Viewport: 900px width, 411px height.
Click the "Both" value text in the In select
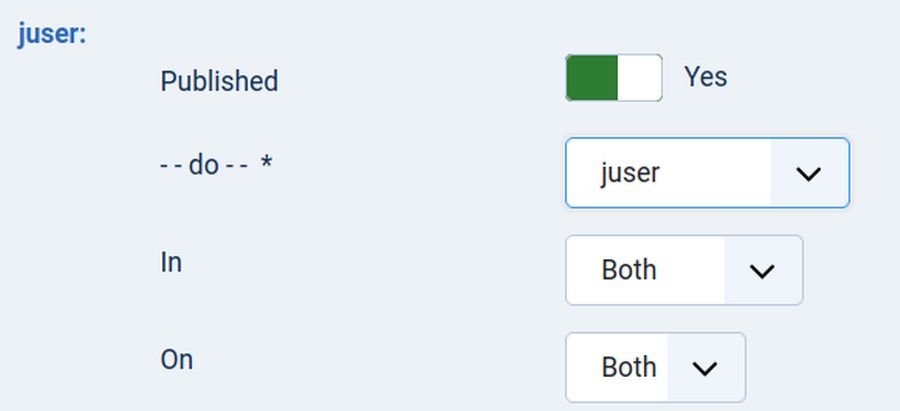[x=629, y=270]
